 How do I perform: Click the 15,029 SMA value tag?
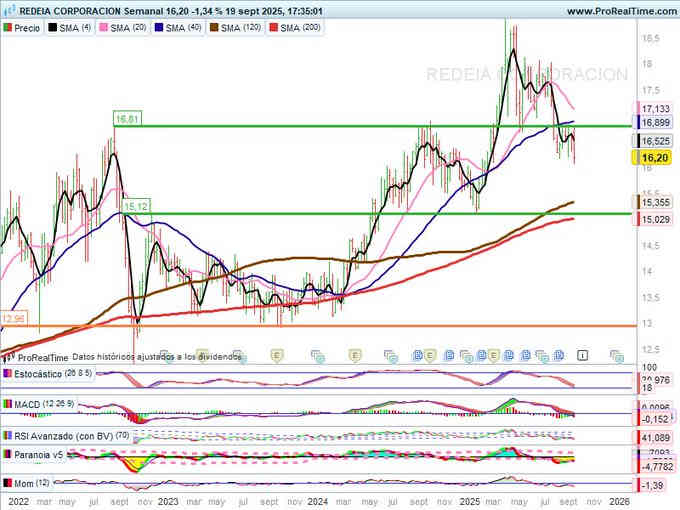(655, 219)
